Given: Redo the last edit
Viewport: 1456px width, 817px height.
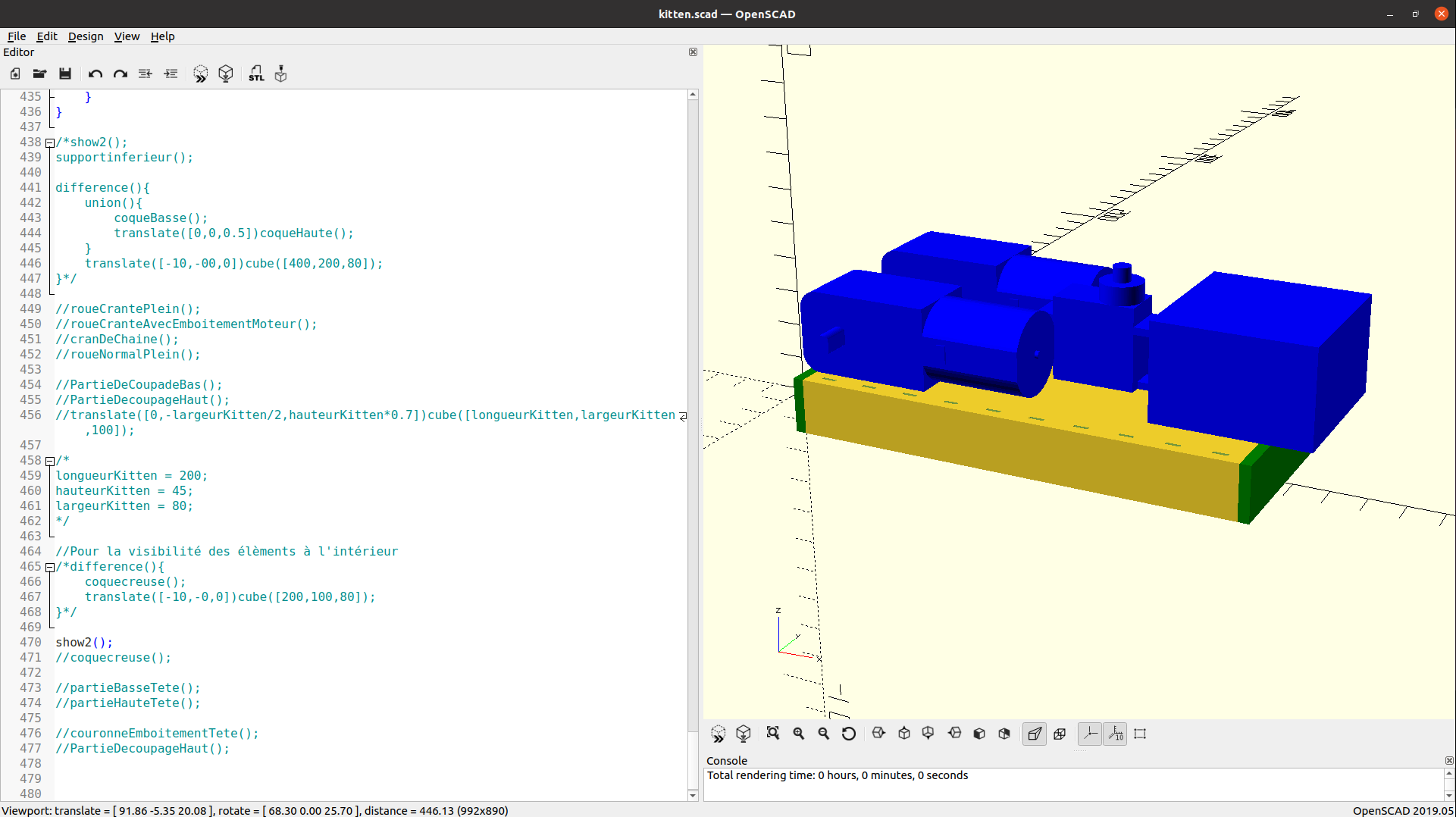Looking at the screenshot, I should tap(121, 74).
